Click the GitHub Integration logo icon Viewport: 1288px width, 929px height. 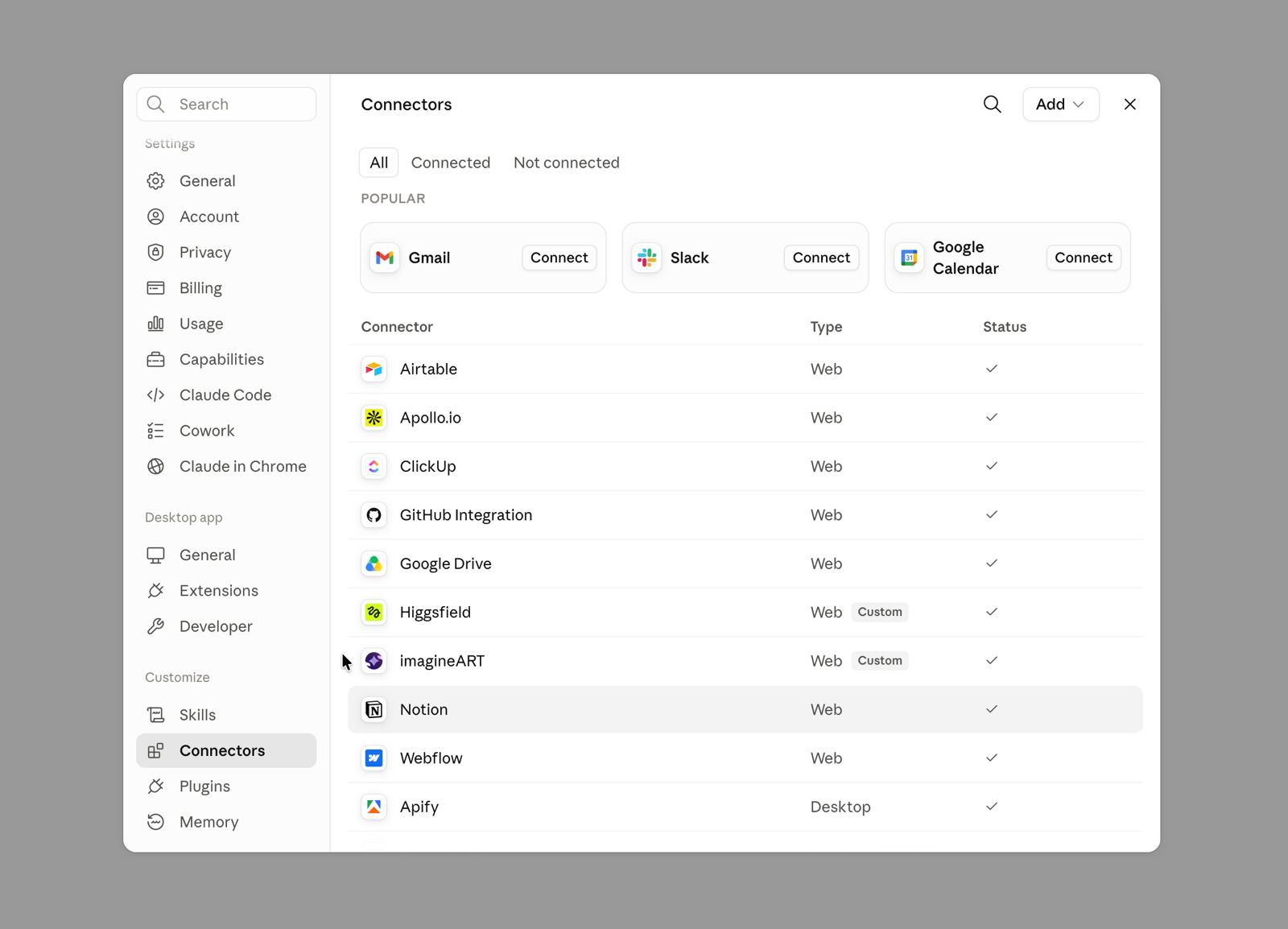[374, 515]
